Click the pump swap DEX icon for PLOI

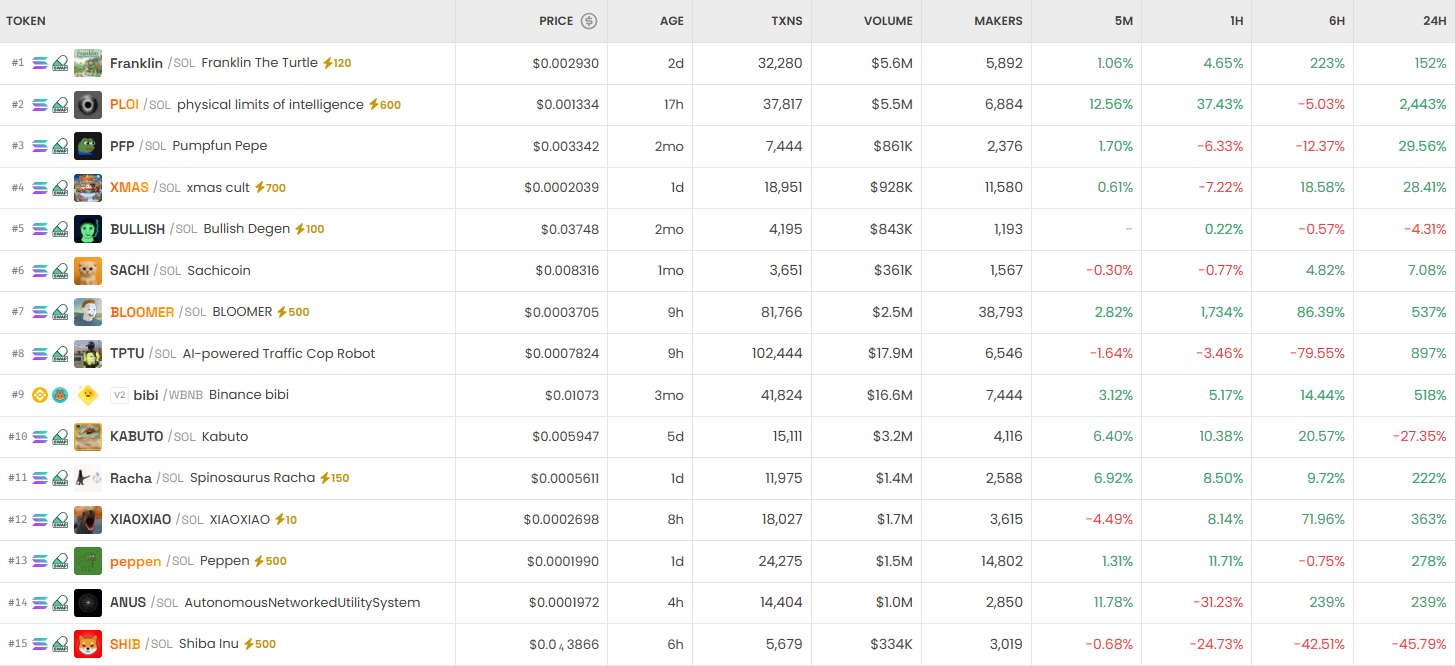(x=60, y=105)
